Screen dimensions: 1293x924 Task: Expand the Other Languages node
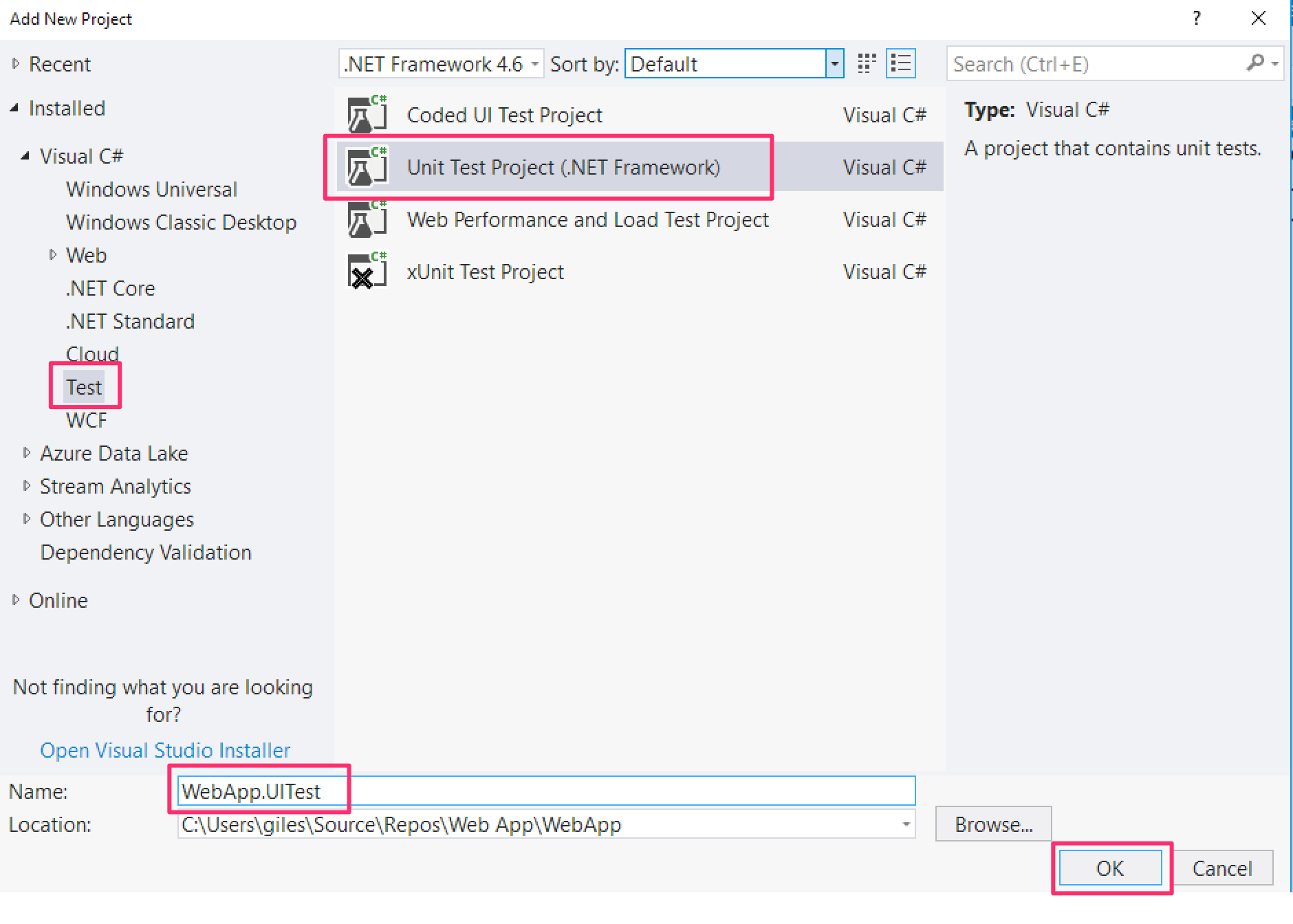(x=26, y=518)
